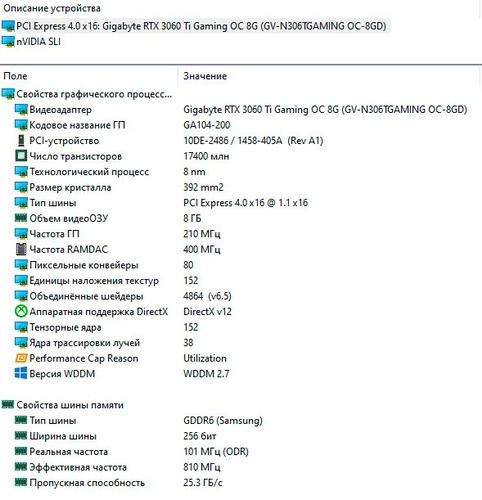Select the Видеоадаптер field label
This screenshot has width=482, height=500.
(x=60, y=110)
